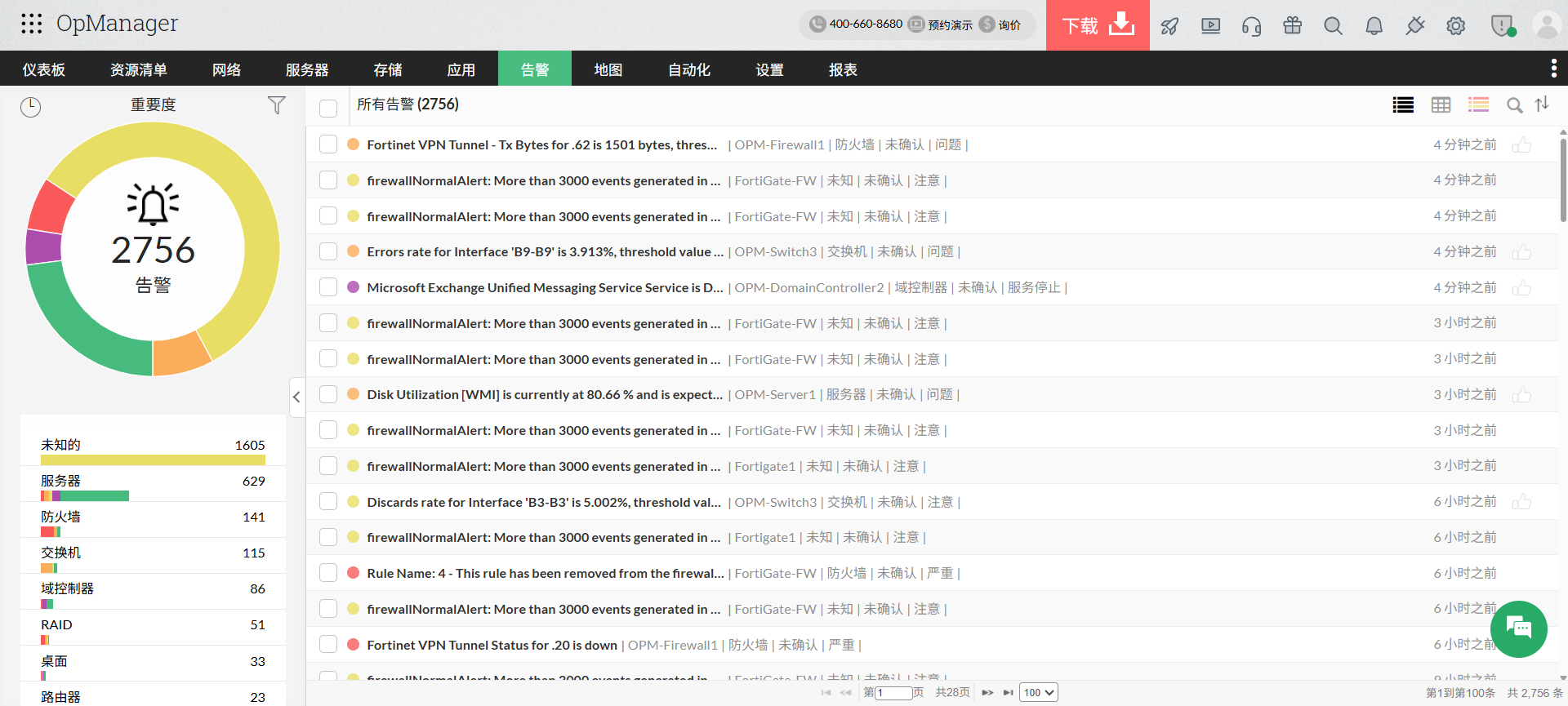
Task: Click the 未知的 yellow category bar
Action: coord(153,460)
